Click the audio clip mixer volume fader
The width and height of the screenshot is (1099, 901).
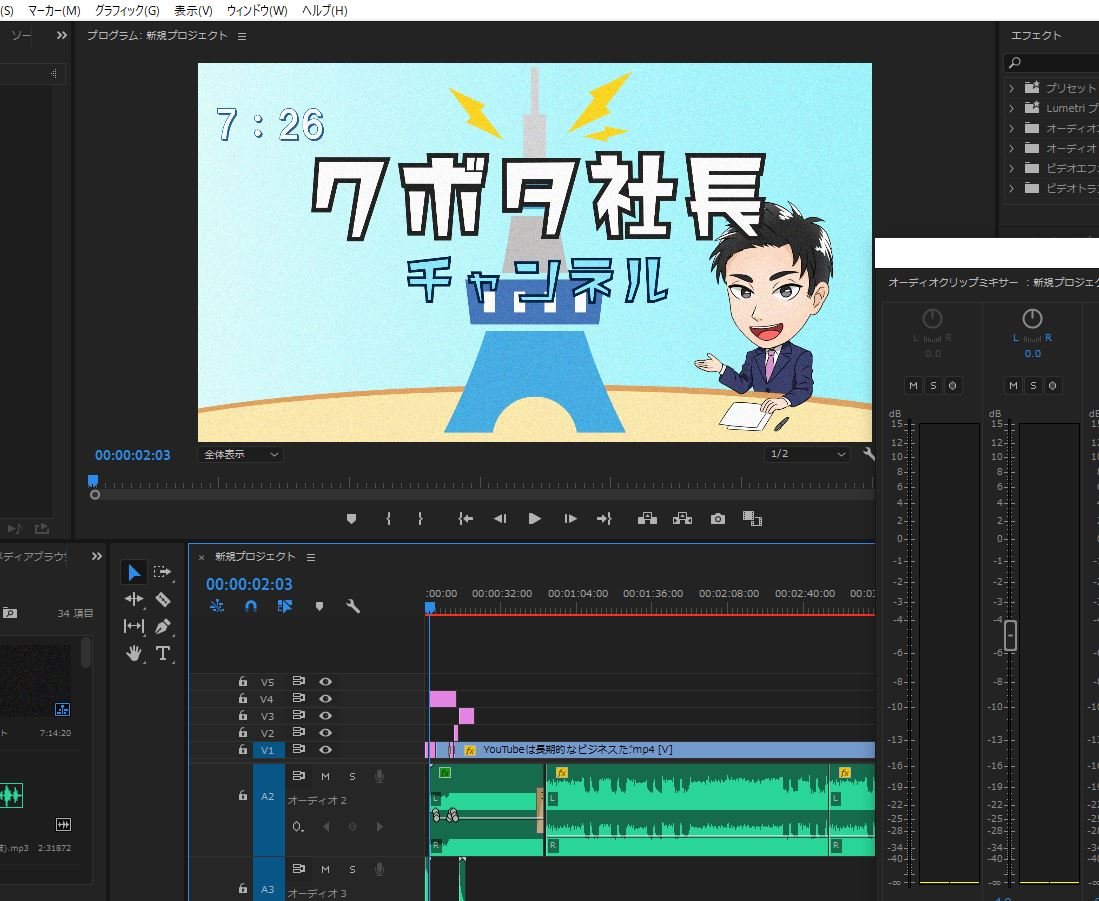1010,636
